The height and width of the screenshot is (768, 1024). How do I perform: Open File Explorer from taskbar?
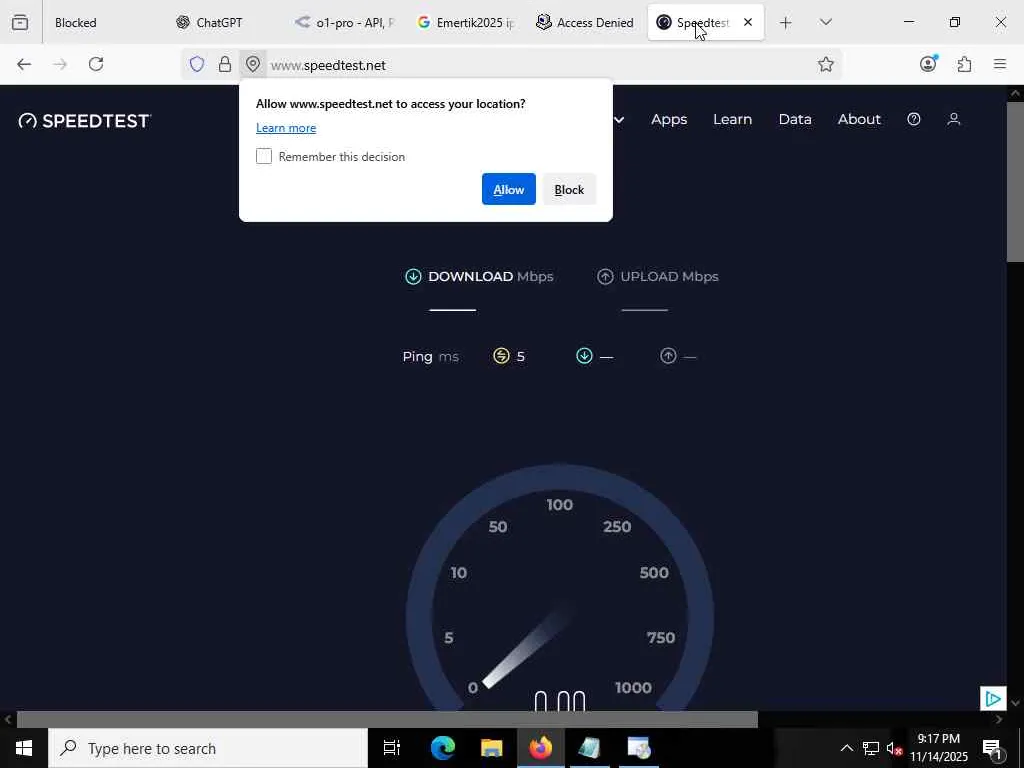[491, 748]
